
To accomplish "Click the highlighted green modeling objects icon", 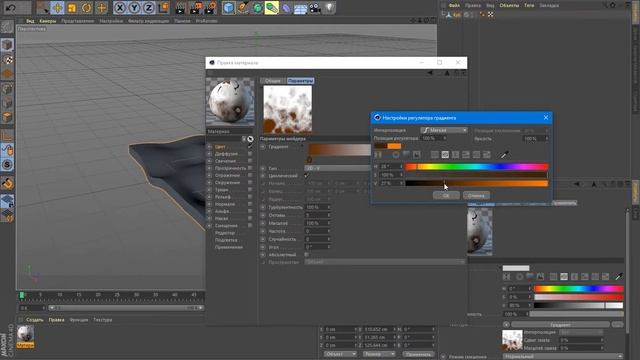I will pyautogui.click(x=272, y=8).
